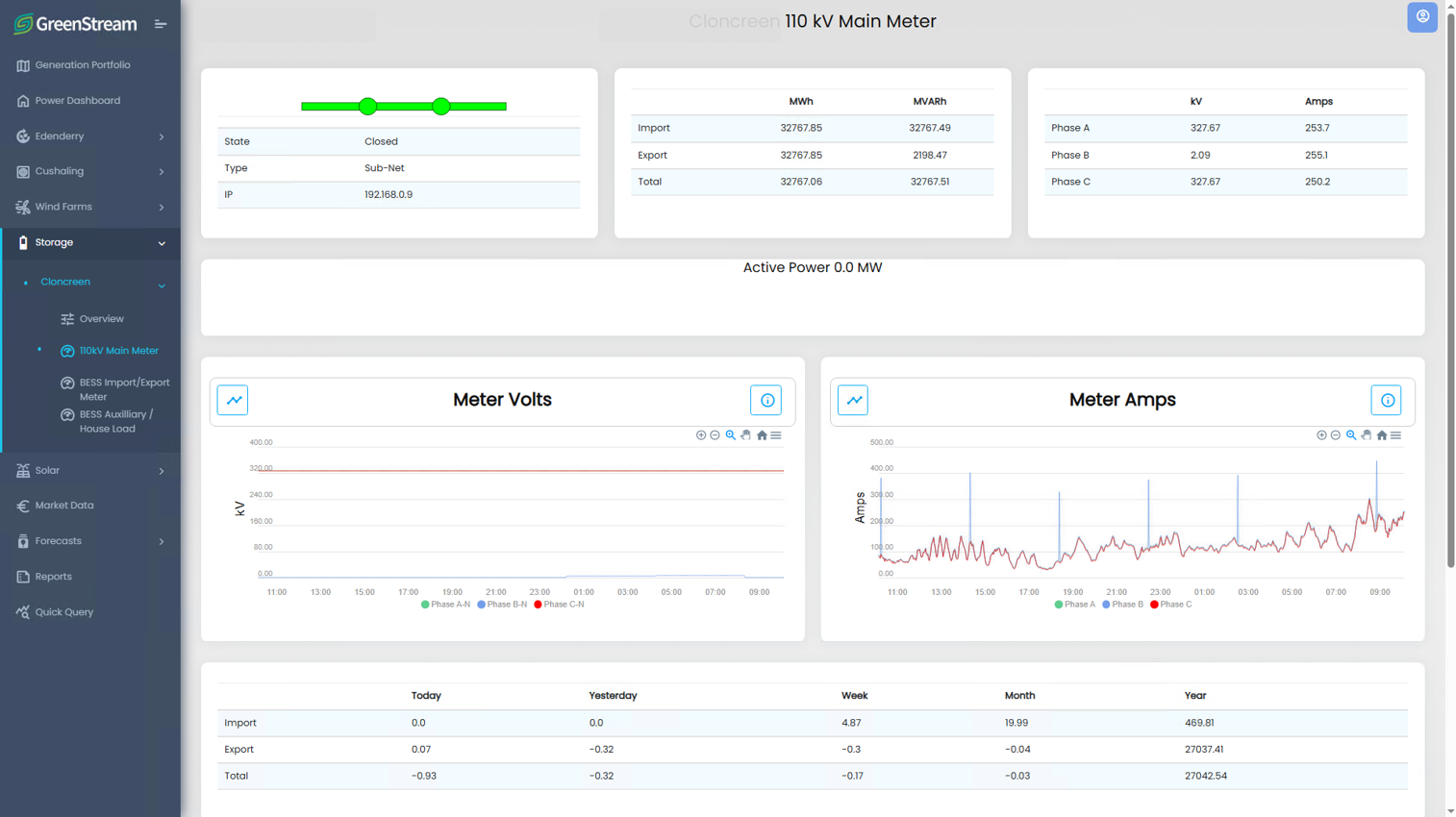Zoom in on the Meter Amps chart

coord(1321,435)
